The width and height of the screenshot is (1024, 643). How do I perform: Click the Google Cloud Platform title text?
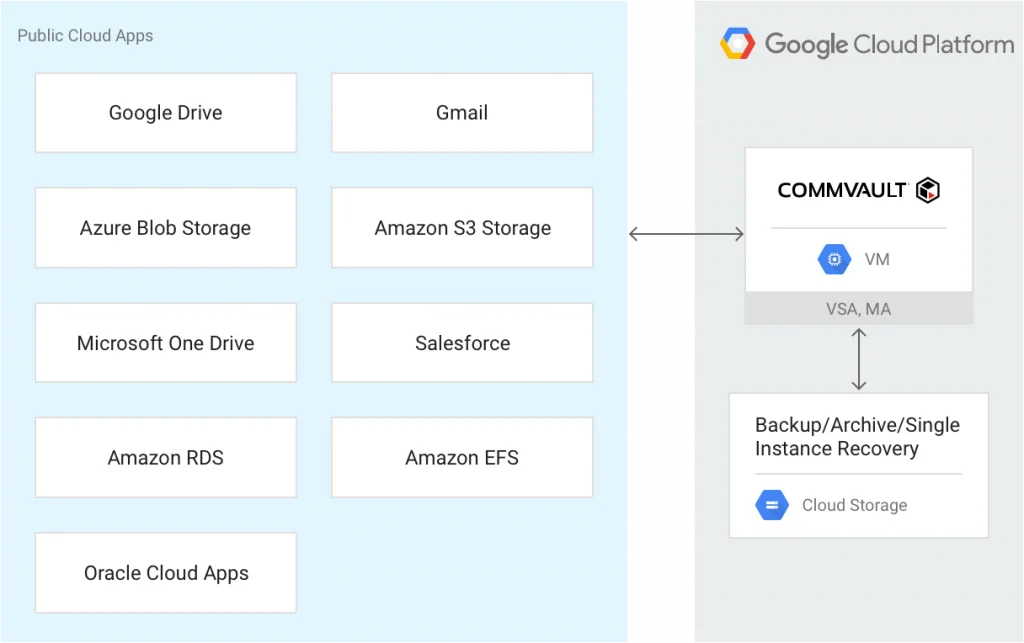pyautogui.click(x=889, y=44)
